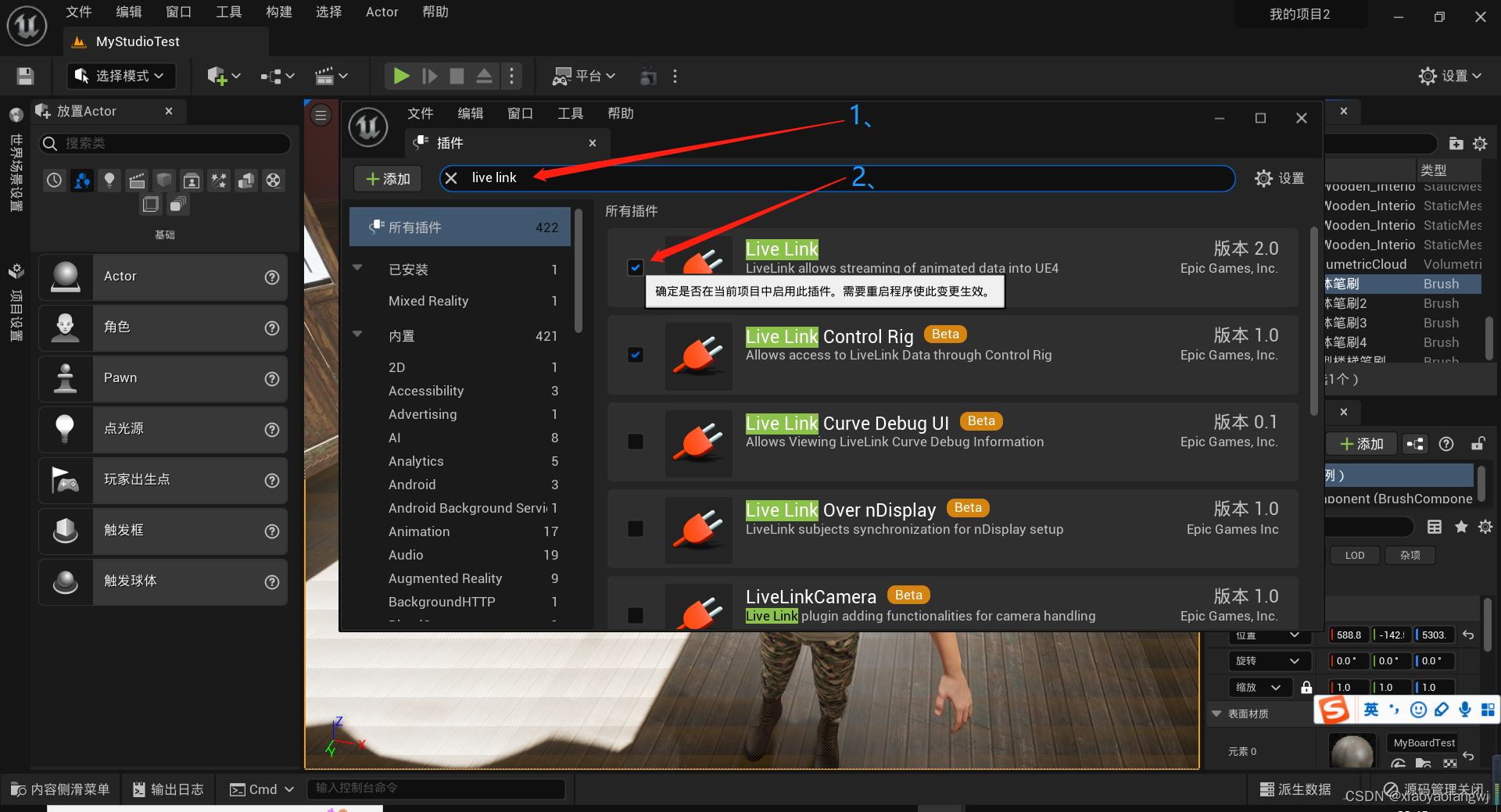Screen dimensions: 1501x812
Task: Open the add content cube dropdown
Action: (x=224, y=76)
